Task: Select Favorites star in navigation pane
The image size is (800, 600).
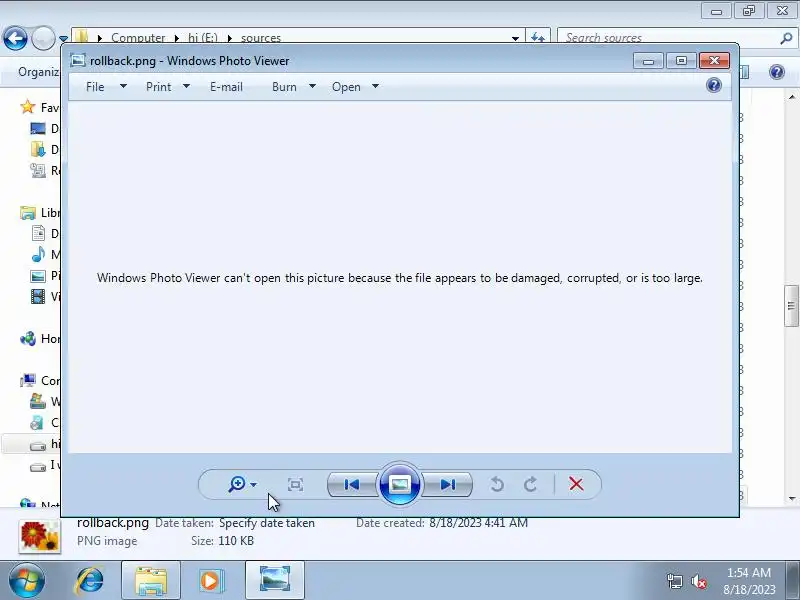Action: (x=28, y=107)
